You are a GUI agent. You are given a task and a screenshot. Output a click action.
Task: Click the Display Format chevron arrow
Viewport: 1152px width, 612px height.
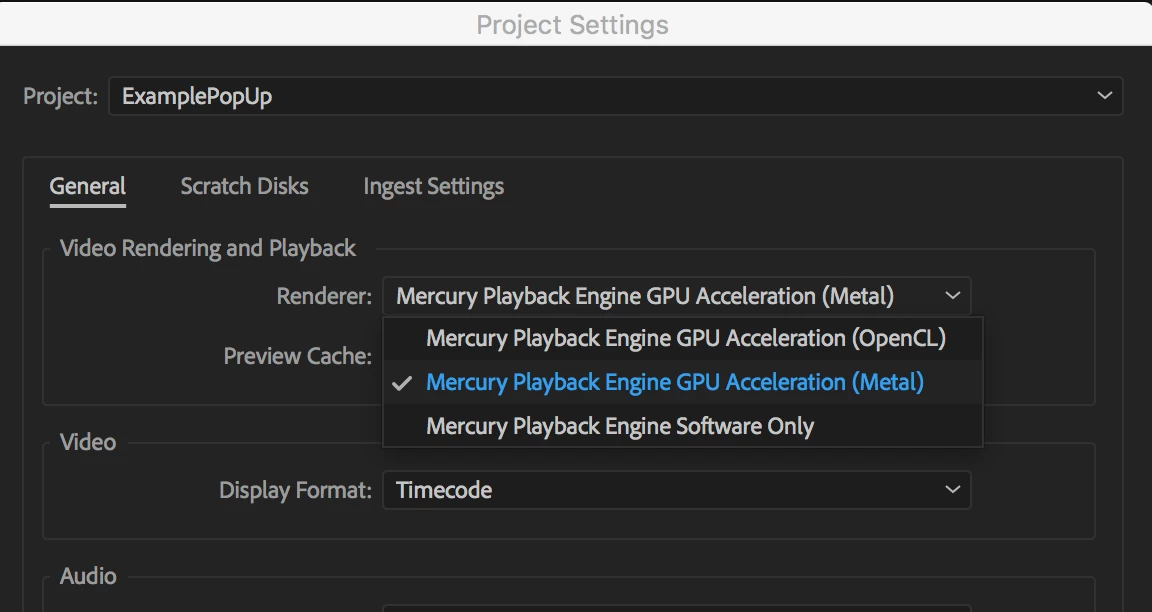pyautogui.click(x=952, y=490)
